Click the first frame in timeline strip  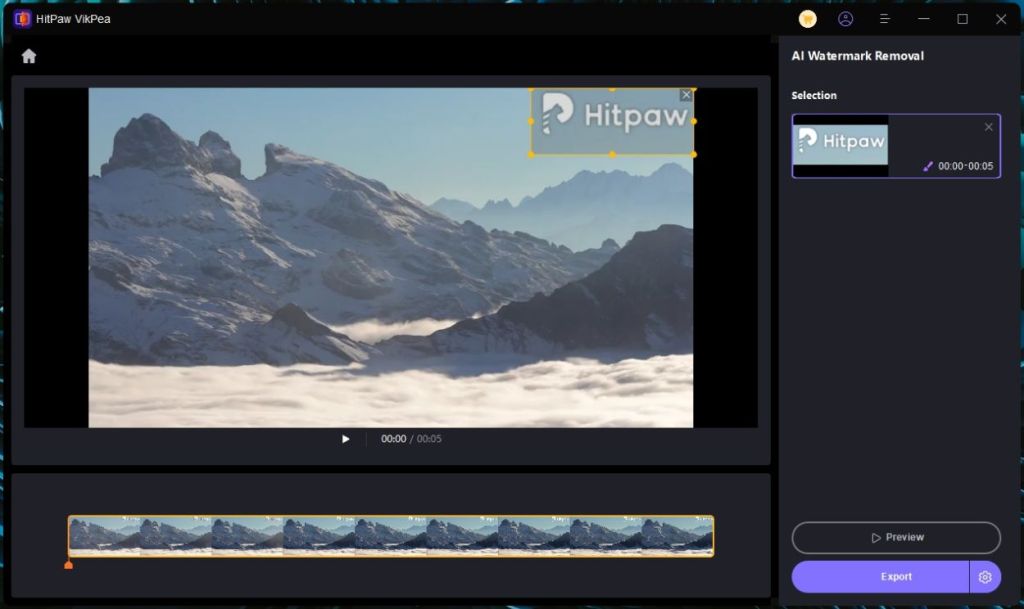pyautogui.click(x=104, y=536)
